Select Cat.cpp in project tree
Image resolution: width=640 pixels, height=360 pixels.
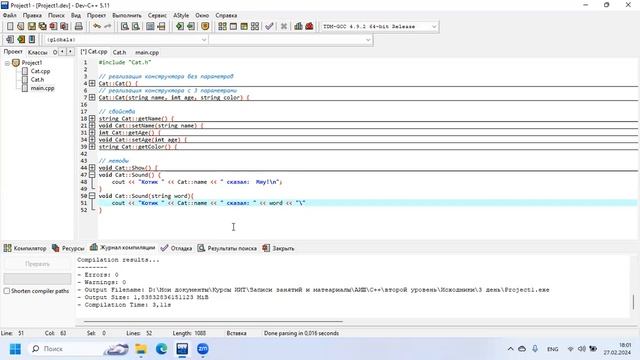40,71
